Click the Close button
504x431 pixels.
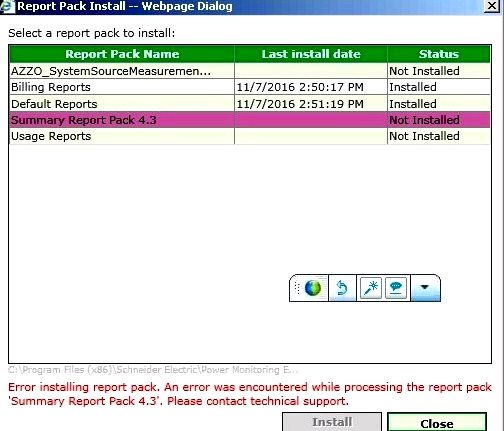437,423
